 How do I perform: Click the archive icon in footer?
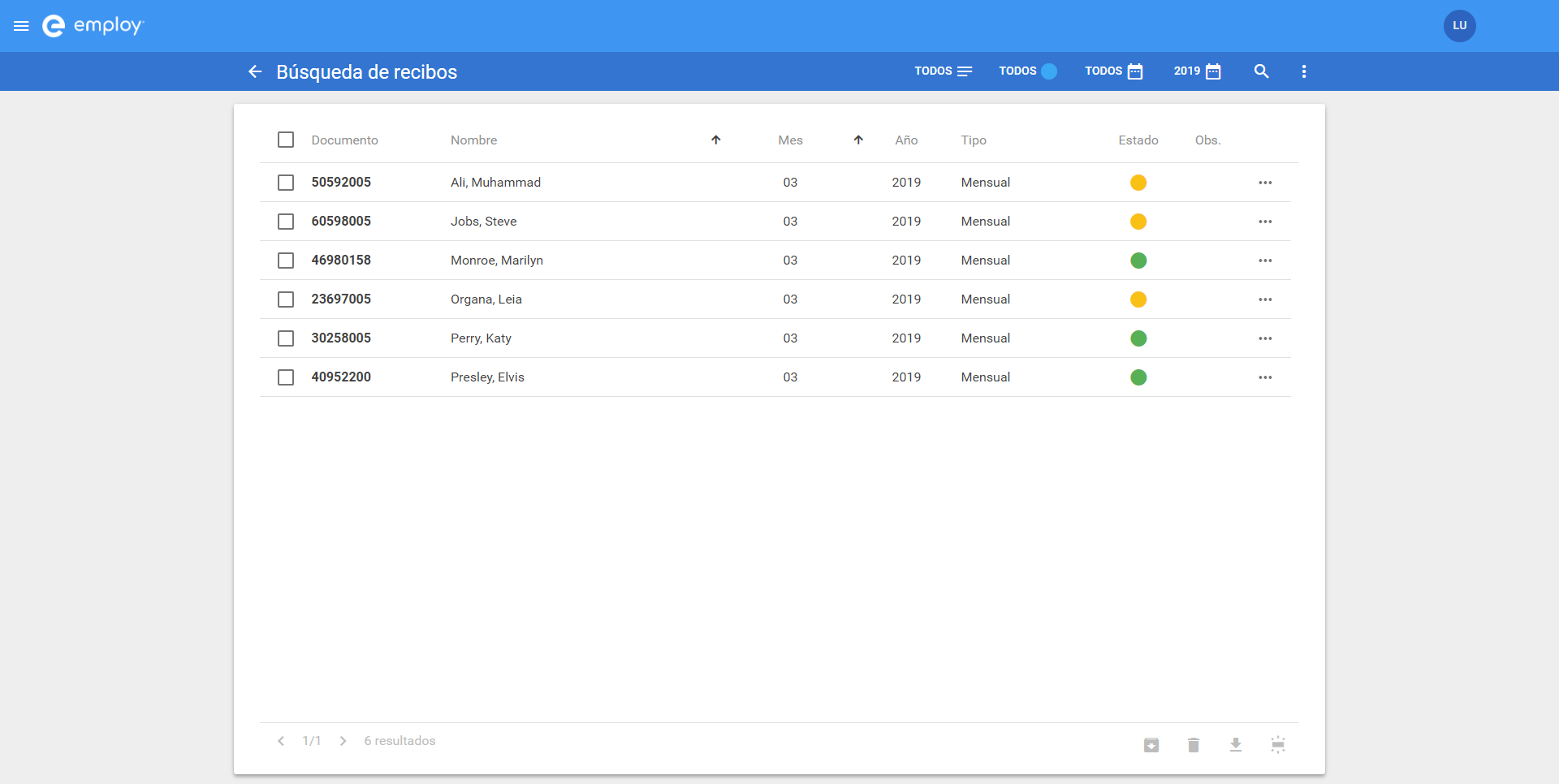click(x=1151, y=745)
